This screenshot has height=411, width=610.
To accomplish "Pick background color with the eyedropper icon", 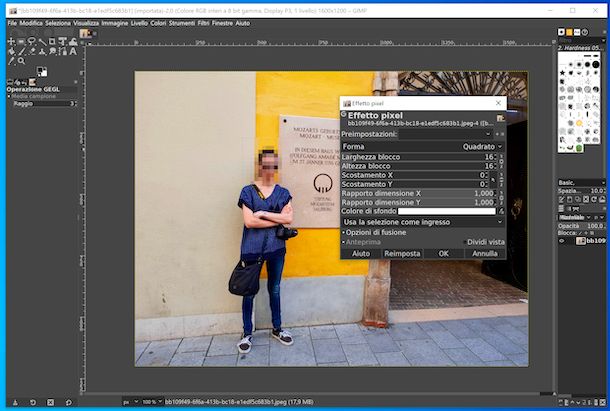I will pyautogui.click(x=501, y=211).
